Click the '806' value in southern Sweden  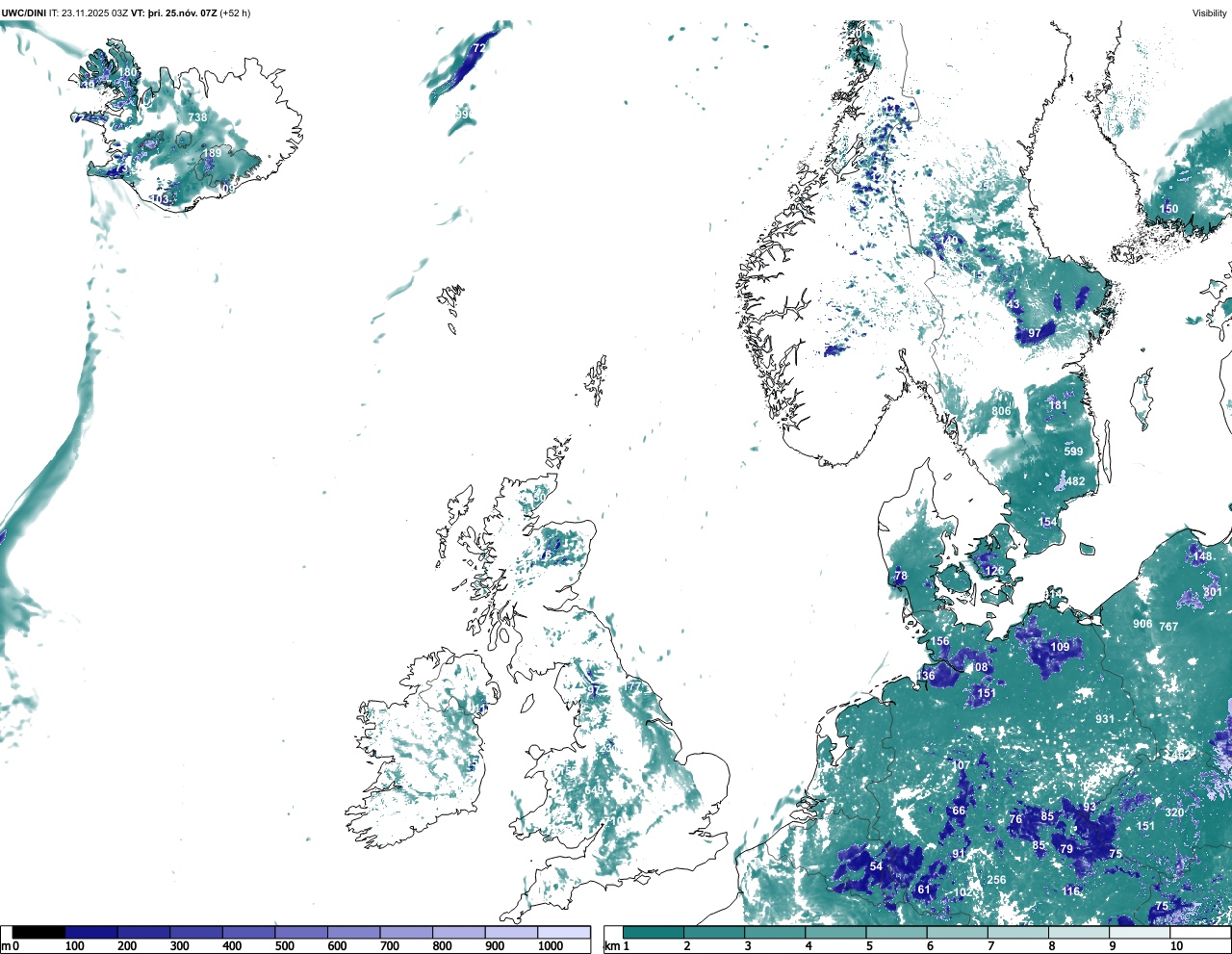[x=1002, y=411]
